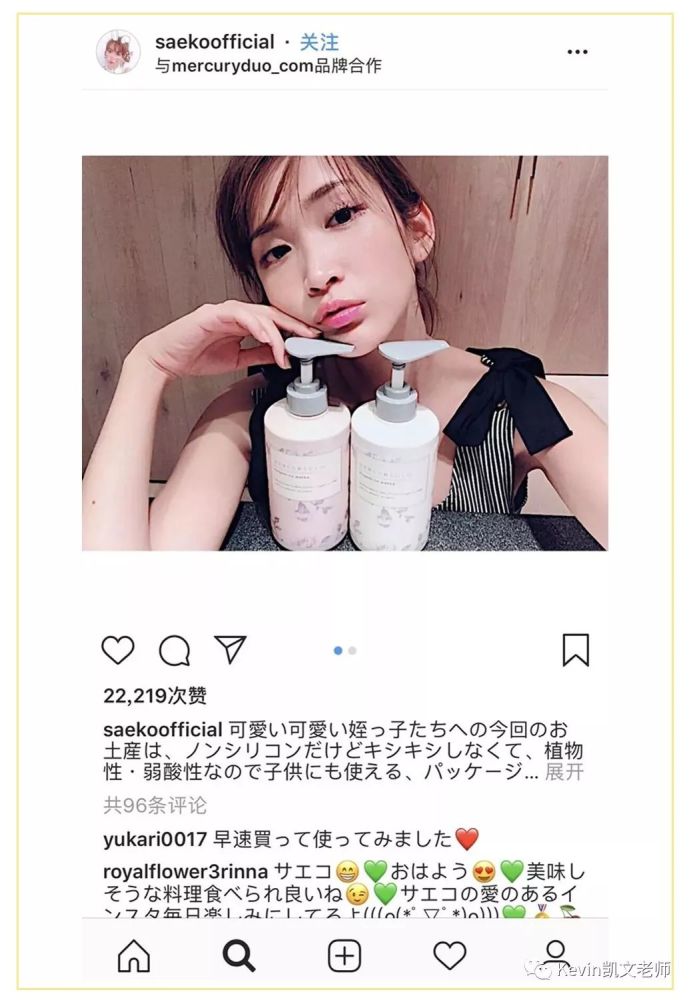Go to Home tab
Screen dimensions: 693x1000
(x=134, y=956)
